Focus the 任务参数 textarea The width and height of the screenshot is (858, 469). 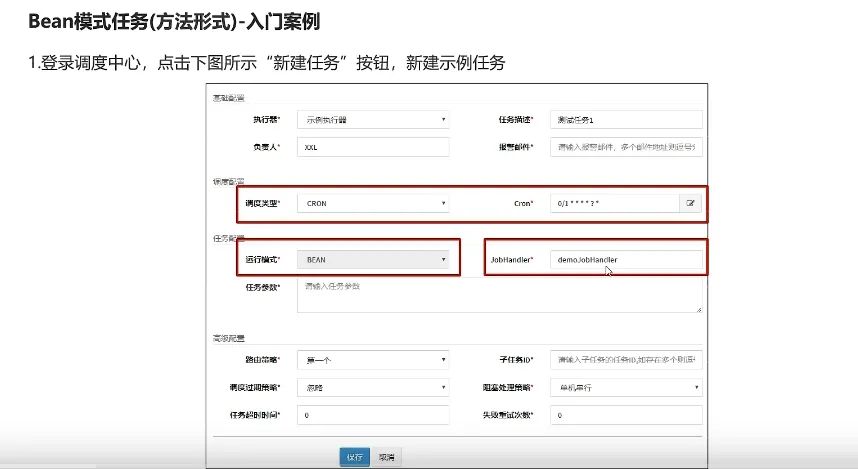(x=498, y=295)
